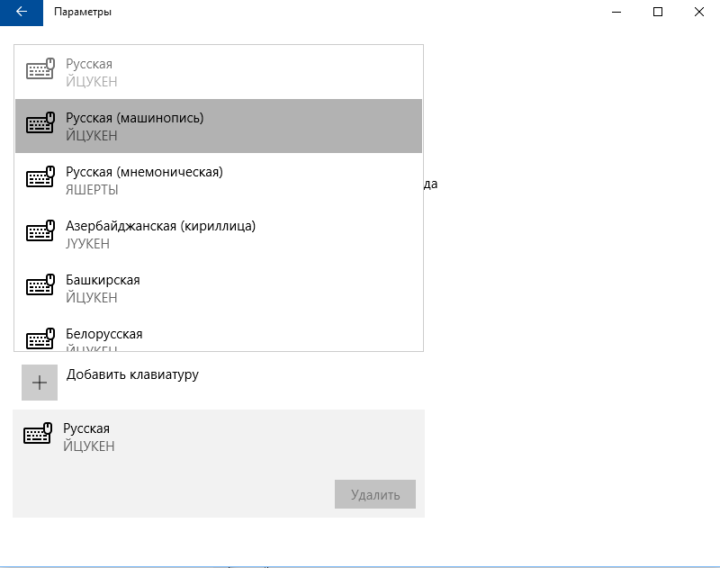This screenshot has height=568, width=720.
Task: Close the Параметры window
Action: 699,12
